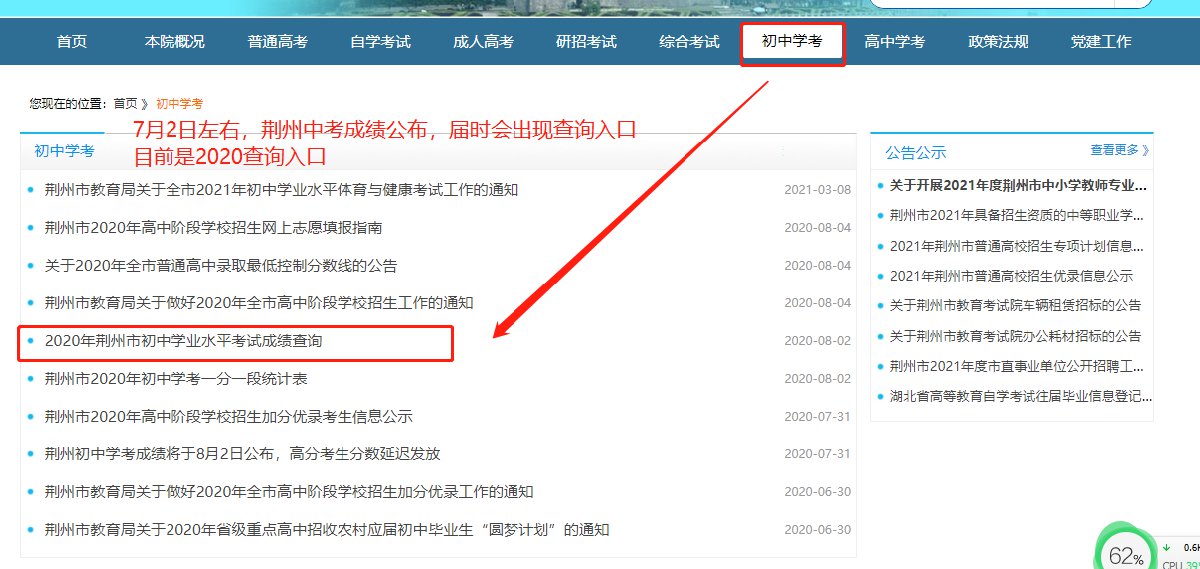Click the 2020-08-02 date beside 成绩查询

[x=818, y=341]
